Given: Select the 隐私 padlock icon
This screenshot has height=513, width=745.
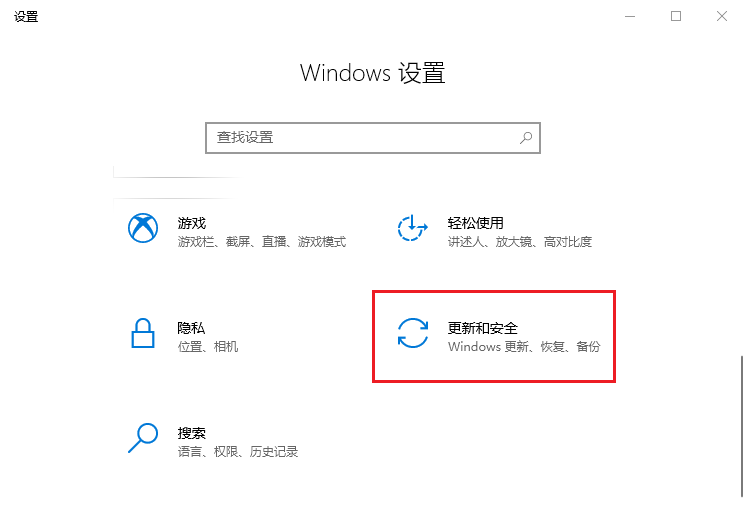Looking at the screenshot, I should coord(143,333).
